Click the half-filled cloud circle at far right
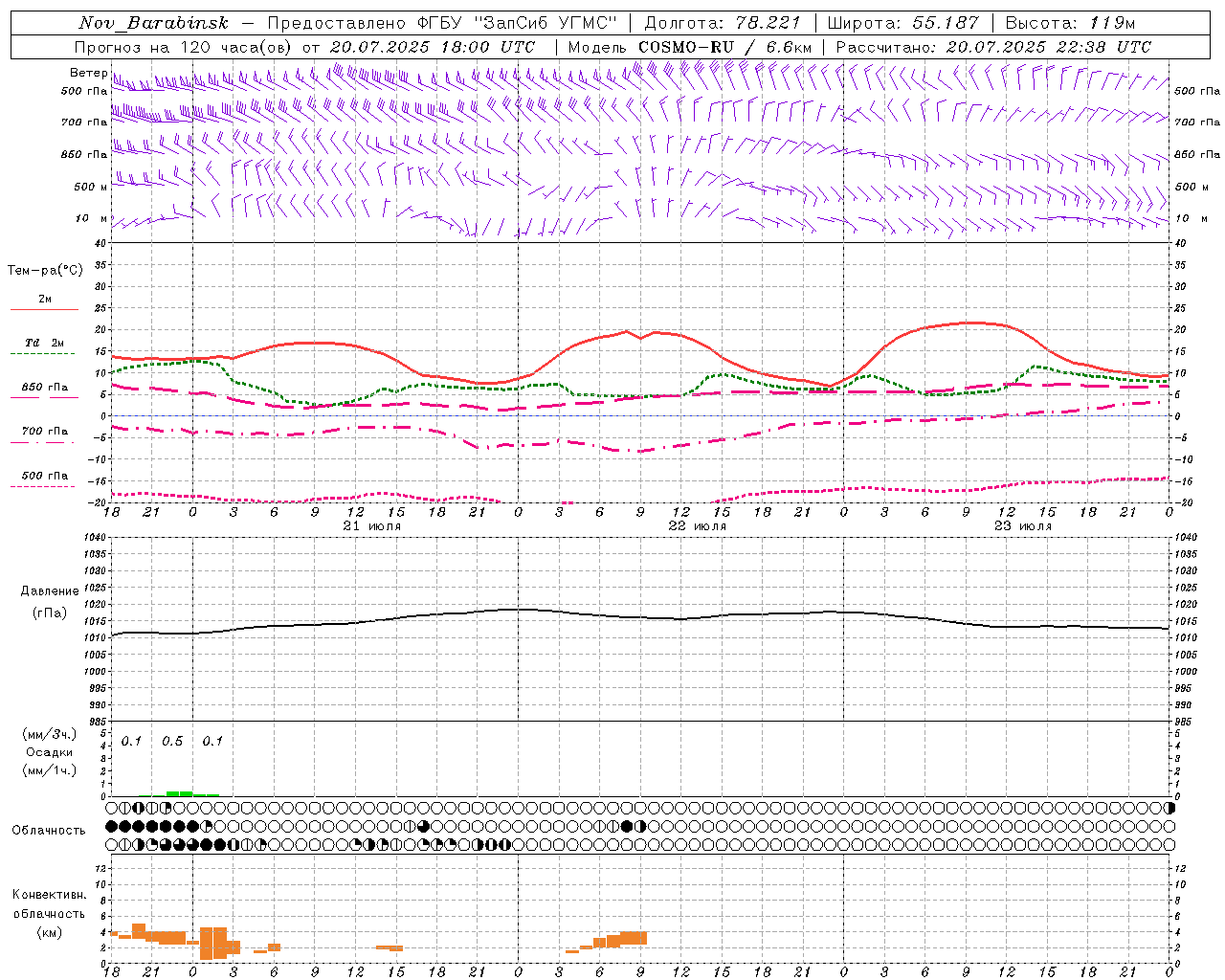1225x980 pixels. click(1169, 809)
